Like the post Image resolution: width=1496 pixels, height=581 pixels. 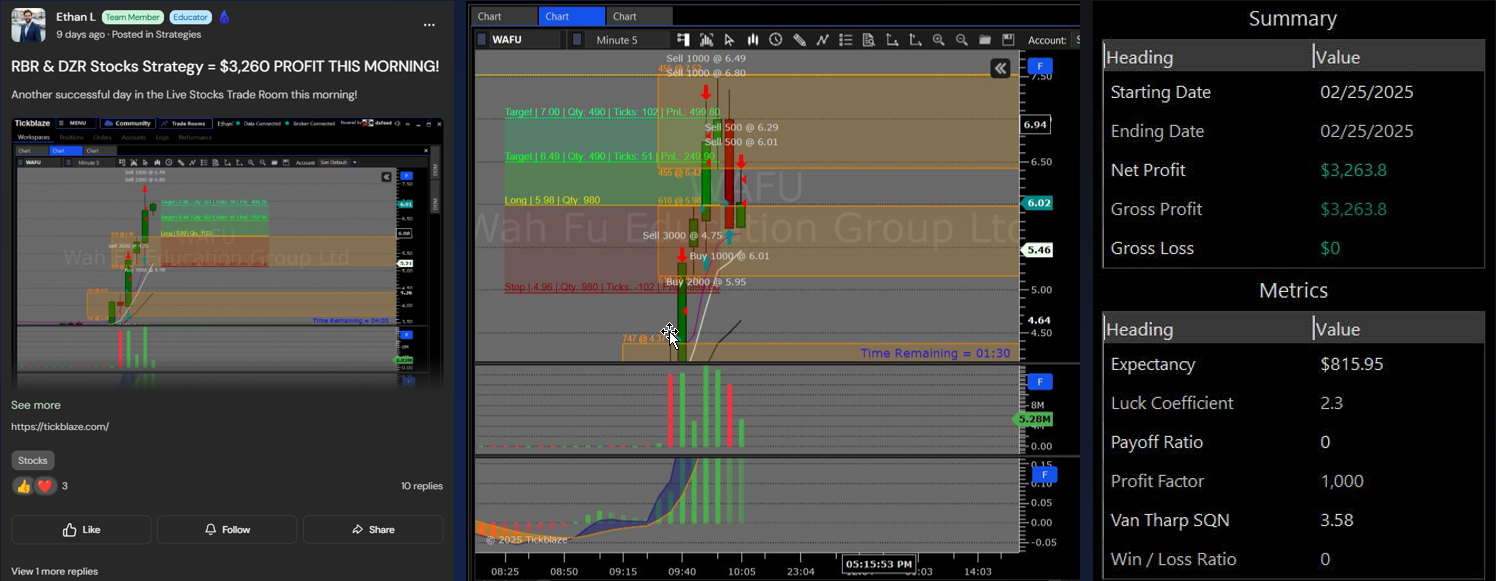[x=81, y=530]
